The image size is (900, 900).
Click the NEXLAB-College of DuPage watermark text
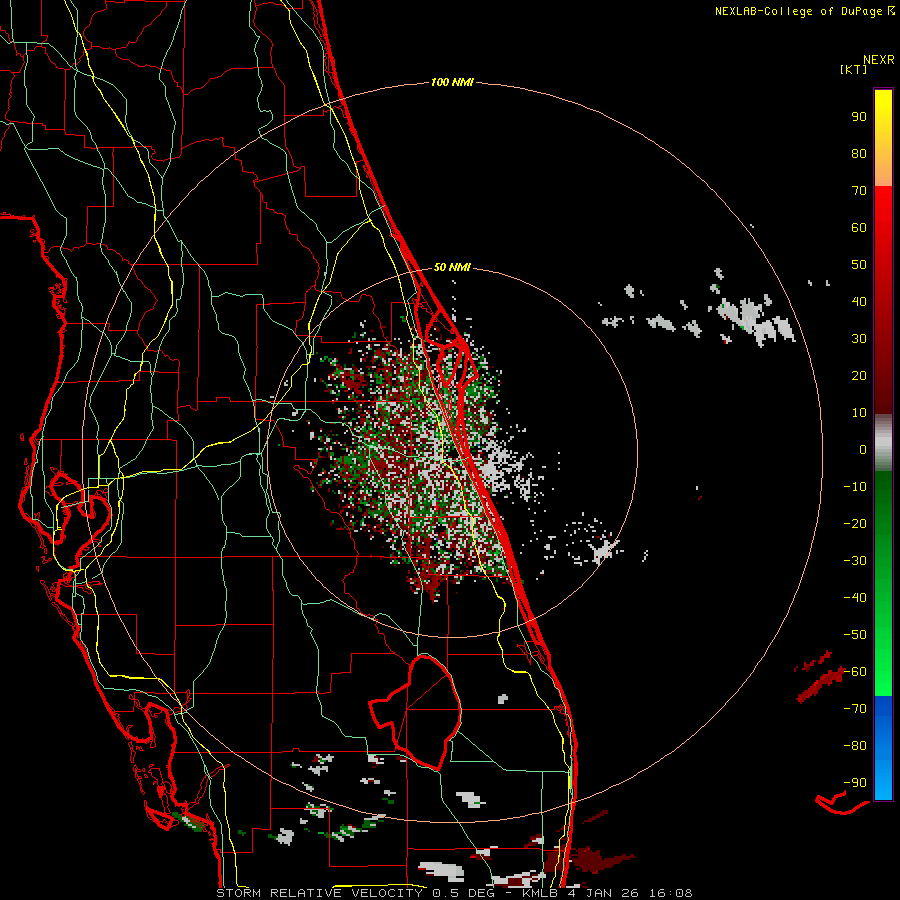coord(798,11)
